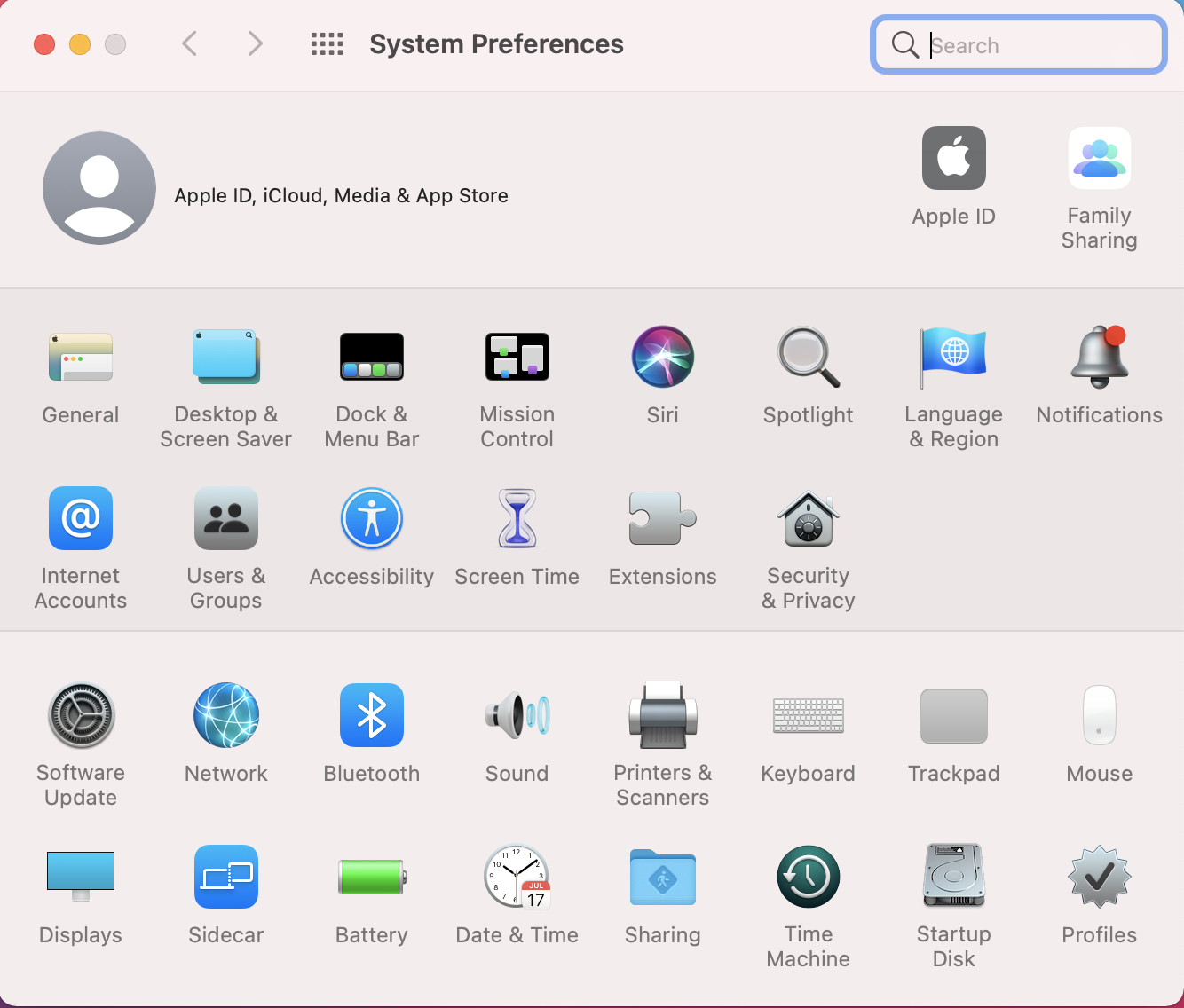1184x1008 pixels.
Task: Go back with the left chevron
Action: [x=189, y=43]
